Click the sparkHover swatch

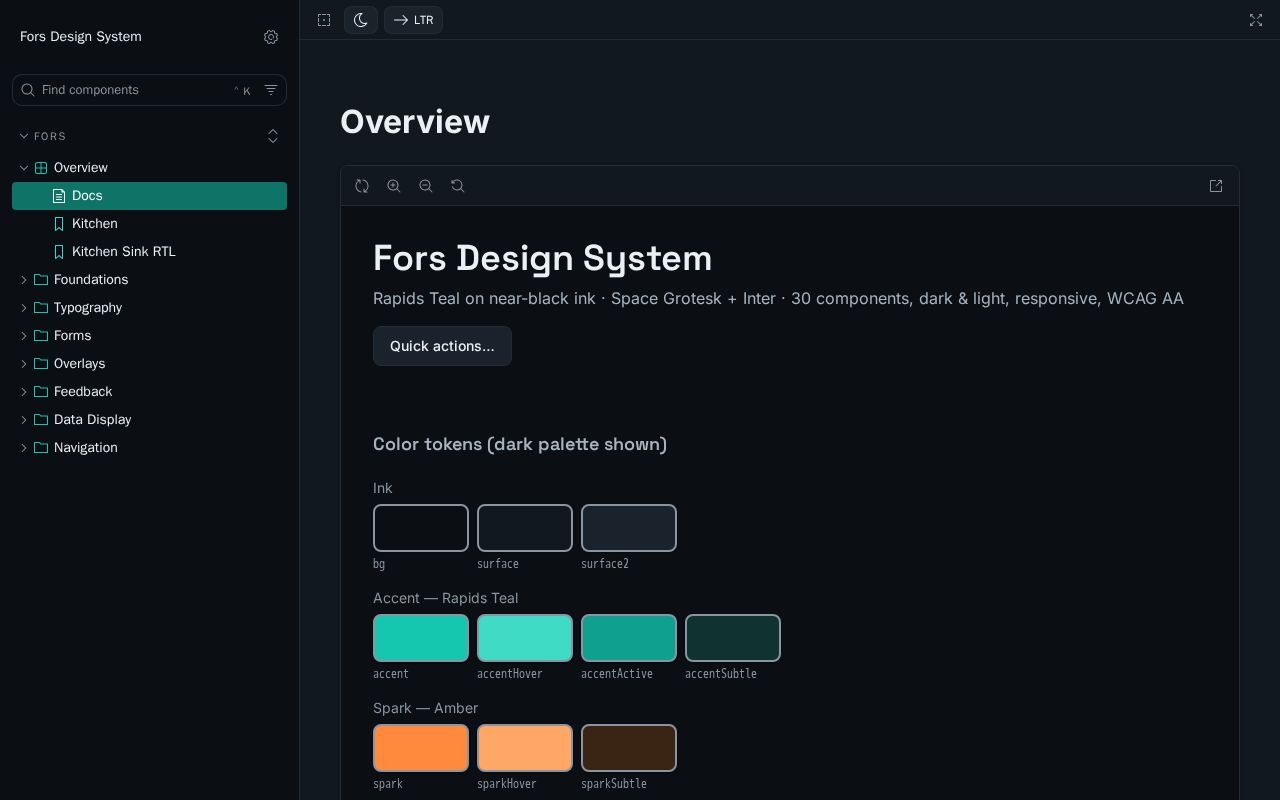[x=525, y=748]
